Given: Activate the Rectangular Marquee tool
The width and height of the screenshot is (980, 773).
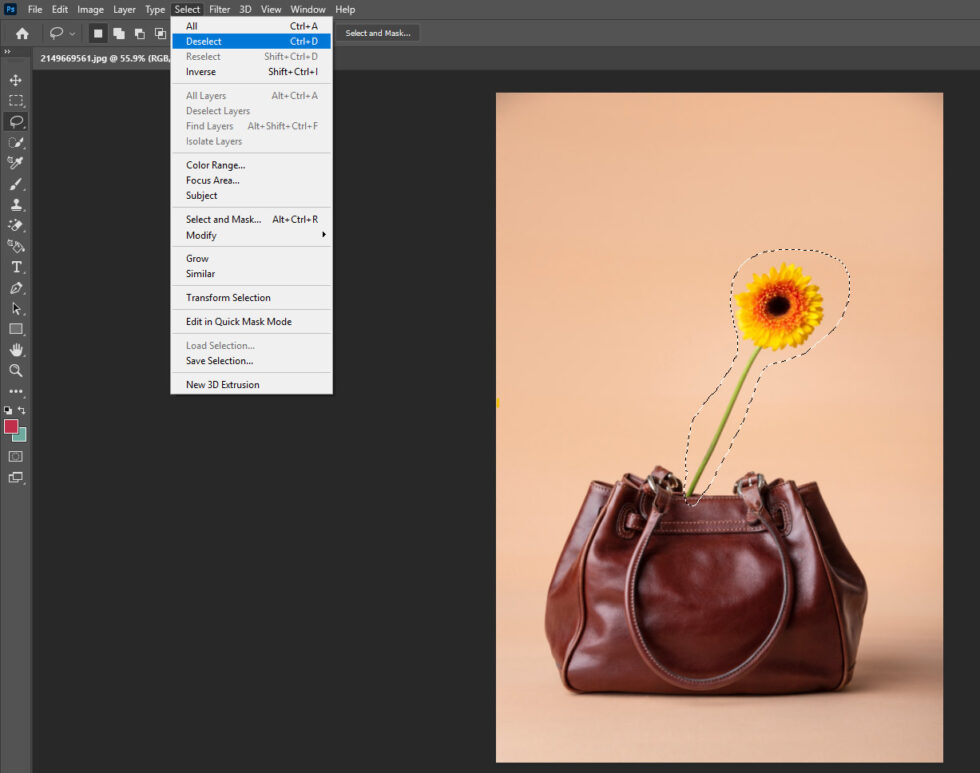Looking at the screenshot, I should point(15,100).
